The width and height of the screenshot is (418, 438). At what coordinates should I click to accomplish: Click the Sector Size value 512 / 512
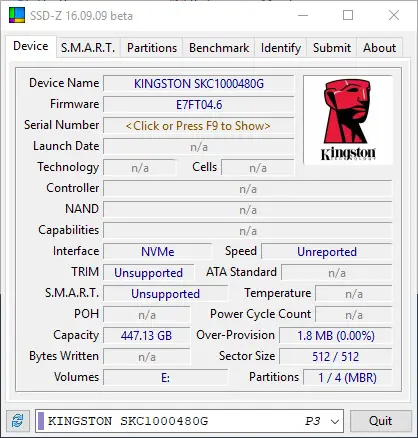coord(336,357)
